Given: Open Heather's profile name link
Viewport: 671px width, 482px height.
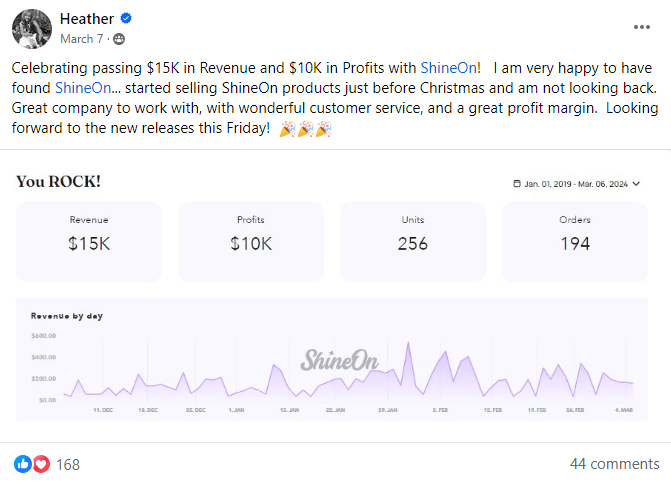Looking at the screenshot, I should click(x=87, y=18).
